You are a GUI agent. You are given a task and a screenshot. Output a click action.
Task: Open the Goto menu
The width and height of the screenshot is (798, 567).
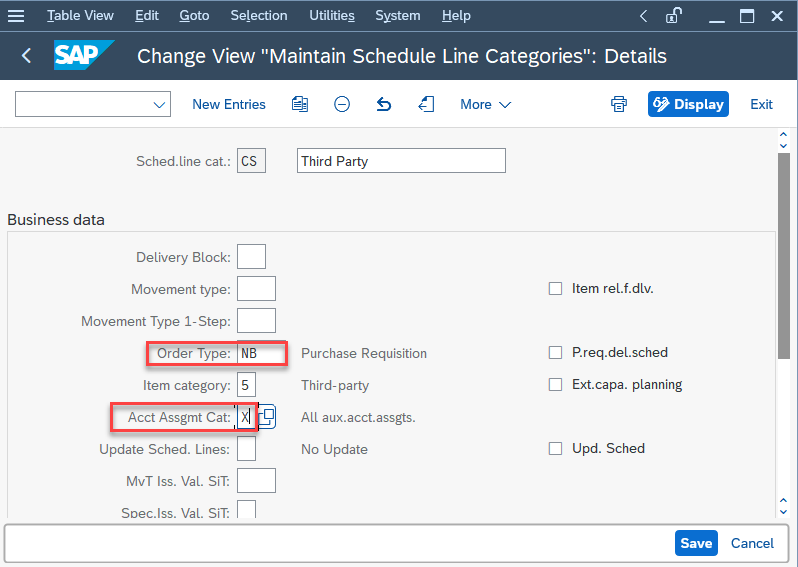tap(194, 16)
